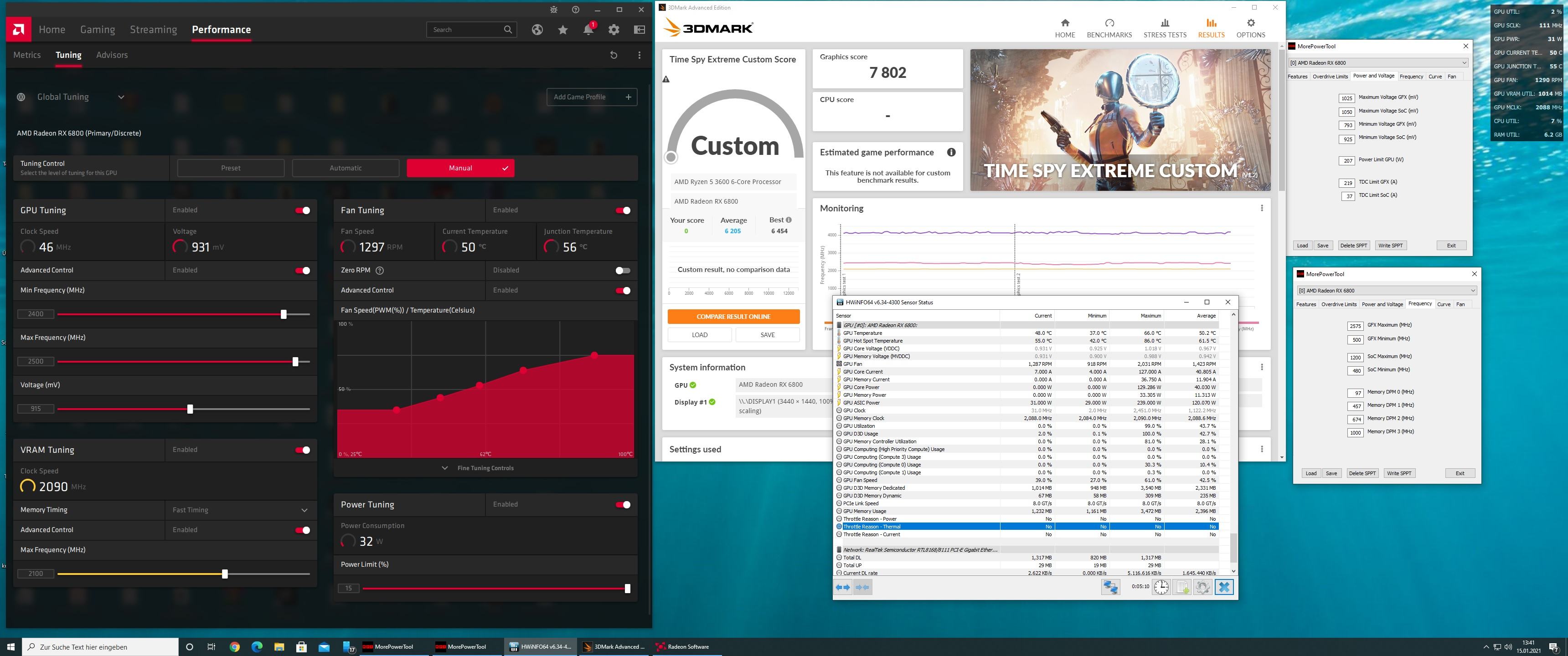Close HWiNFO sensors with blue X icon

coord(1224,587)
